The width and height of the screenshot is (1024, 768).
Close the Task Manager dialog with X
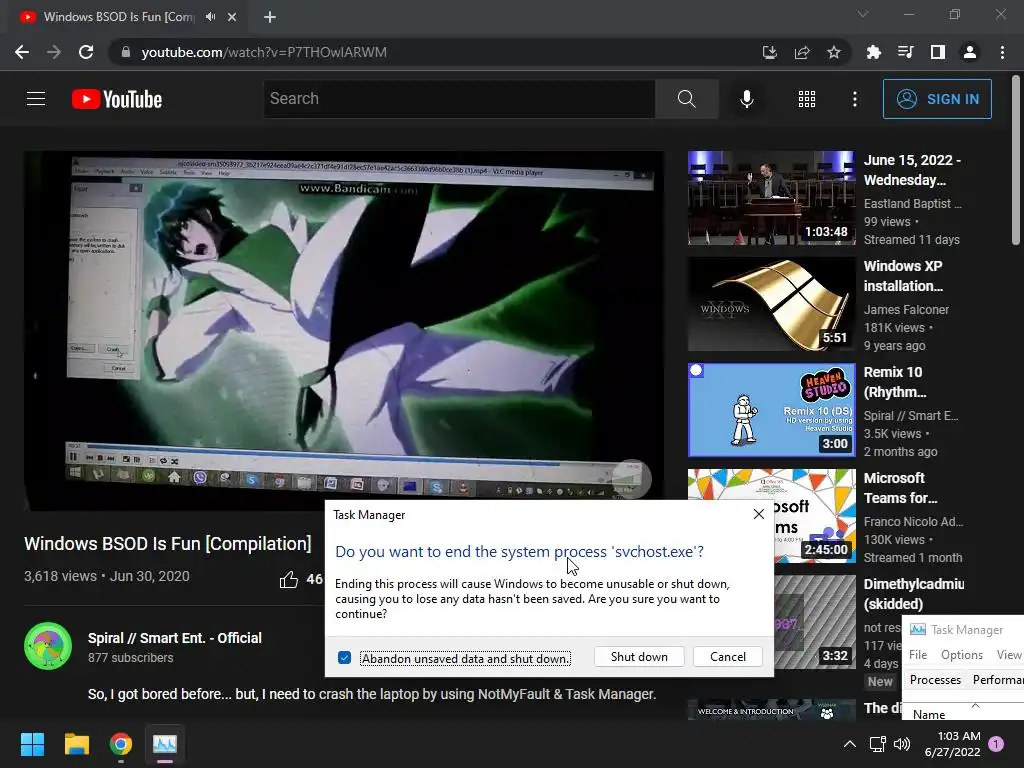coord(758,514)
